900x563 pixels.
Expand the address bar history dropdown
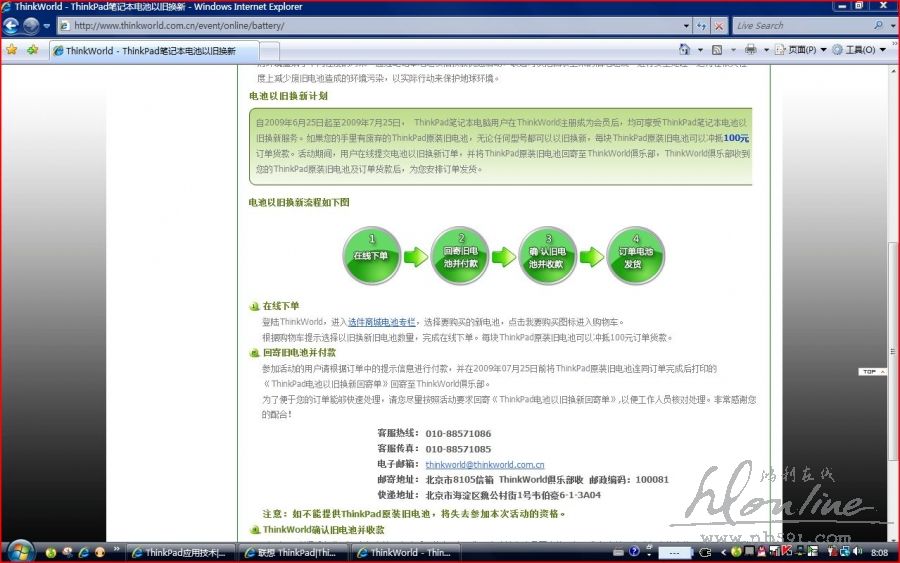[686, 26]
